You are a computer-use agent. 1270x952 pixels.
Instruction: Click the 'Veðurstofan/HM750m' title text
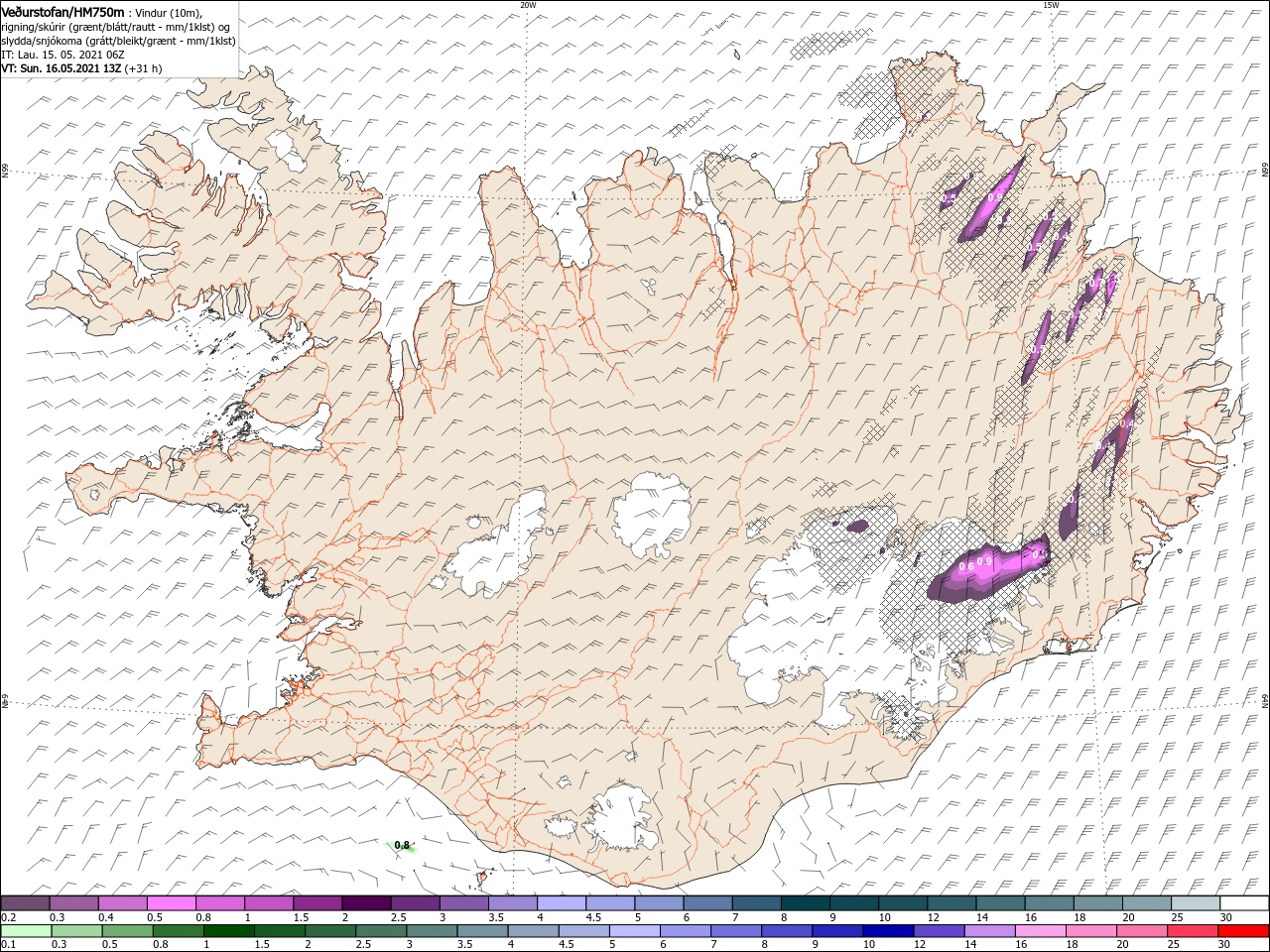(63, 11)
